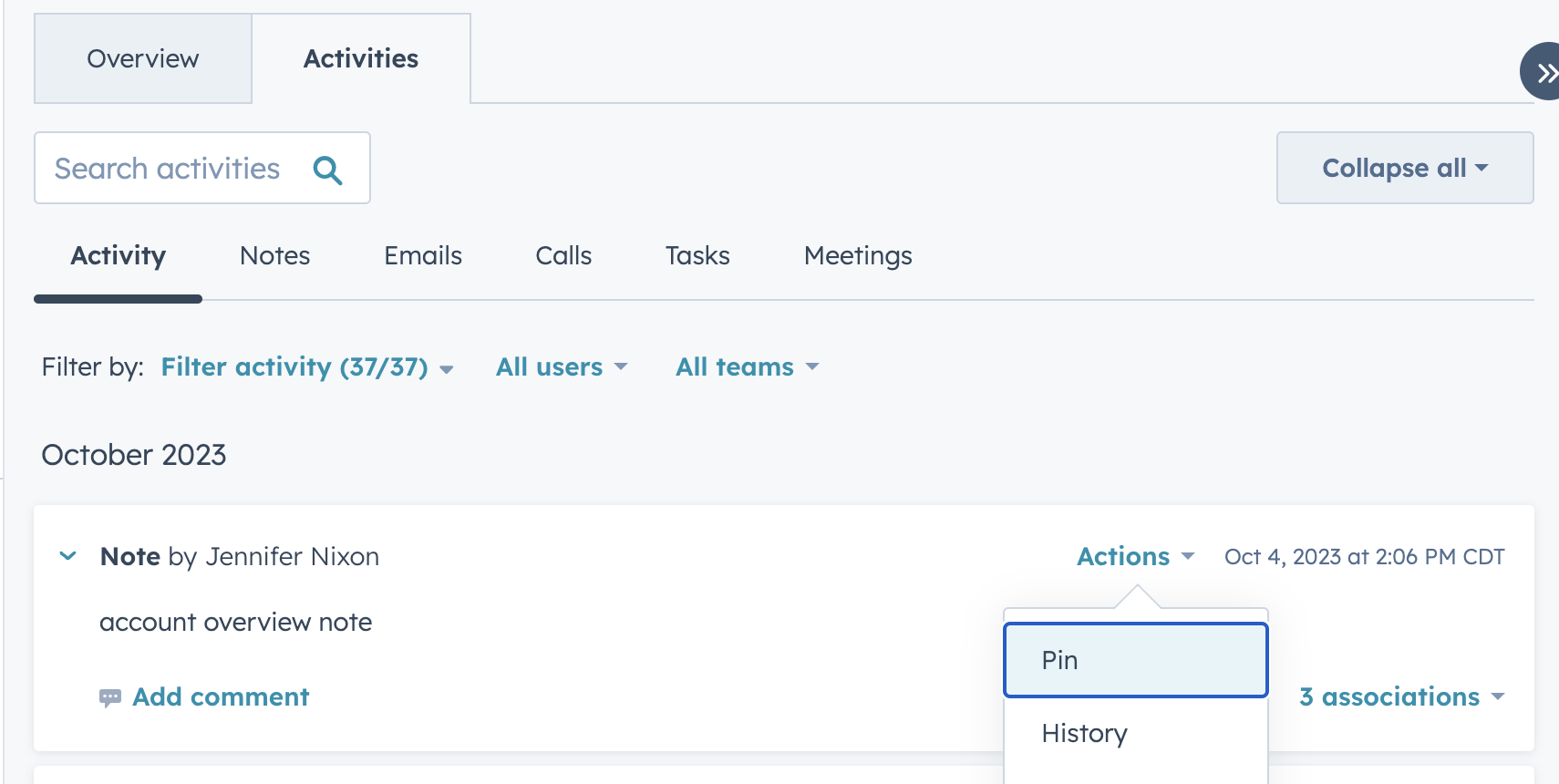Collapse the note using its chevron icon
Screen dimensions: 1559x784
pyautogui.click(x=67, y=555)
